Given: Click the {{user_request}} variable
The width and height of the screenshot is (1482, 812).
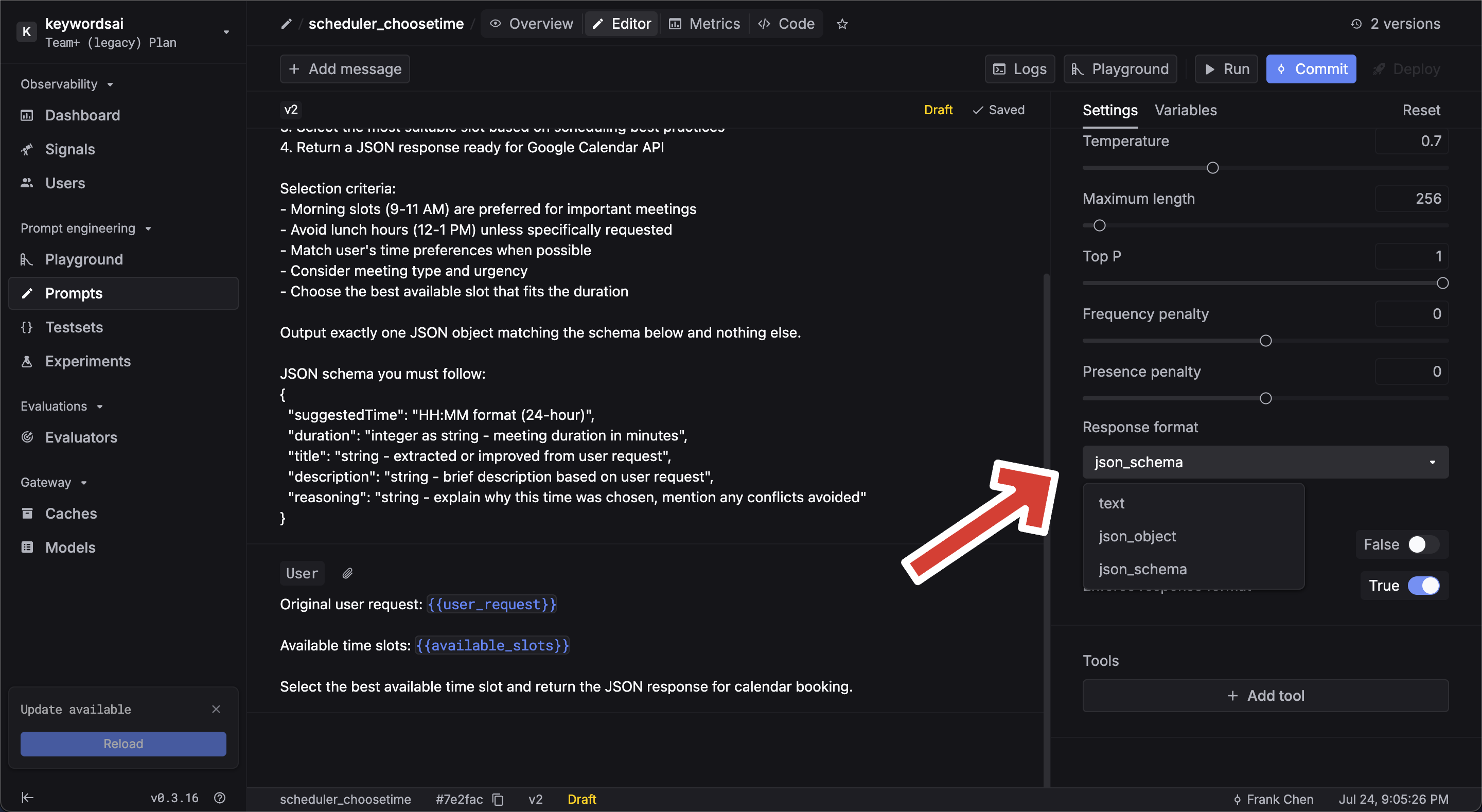Looking at the screenshot, I should (x=491, y=604).
